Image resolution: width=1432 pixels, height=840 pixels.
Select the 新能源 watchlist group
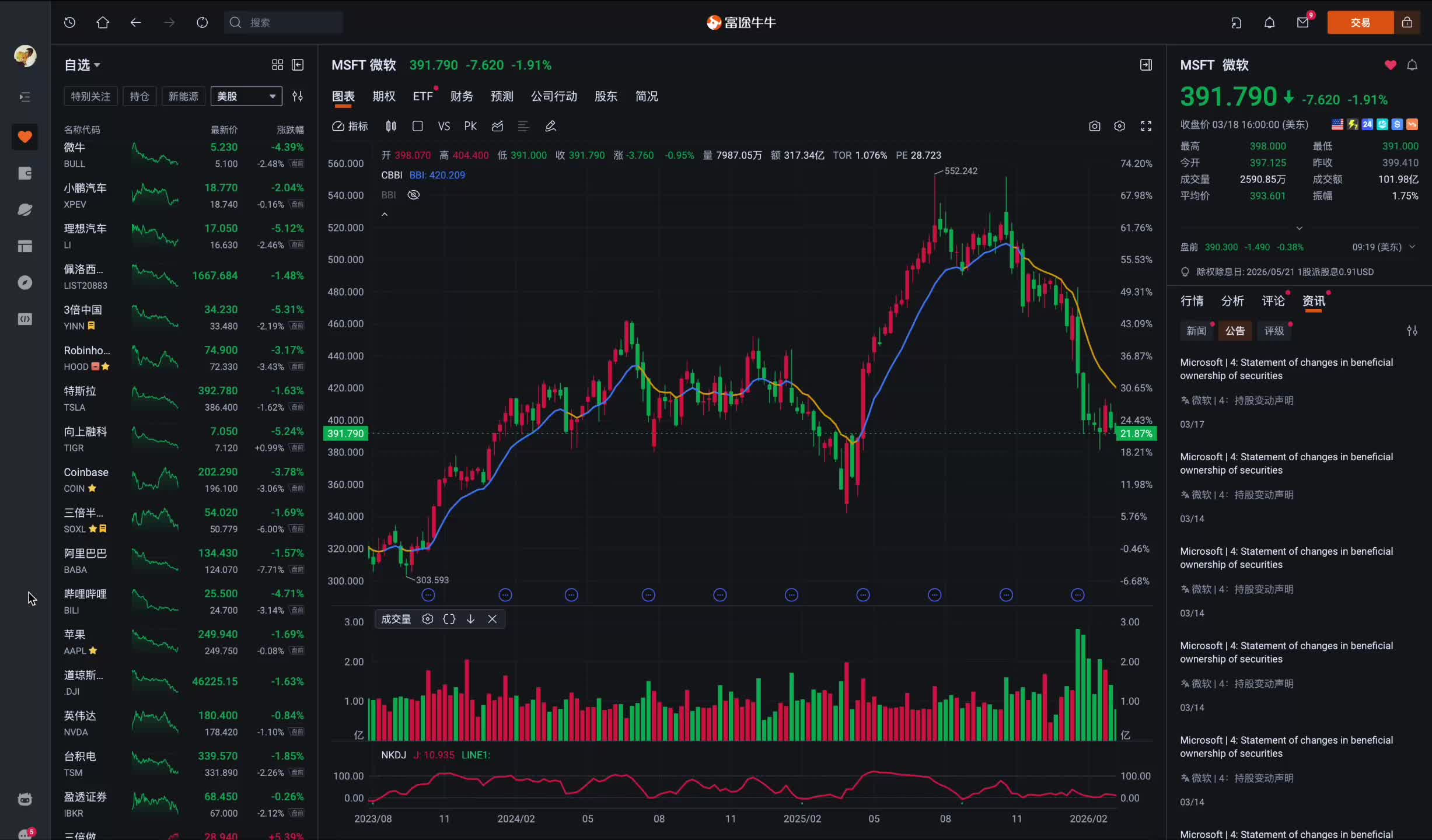(183, 96)
